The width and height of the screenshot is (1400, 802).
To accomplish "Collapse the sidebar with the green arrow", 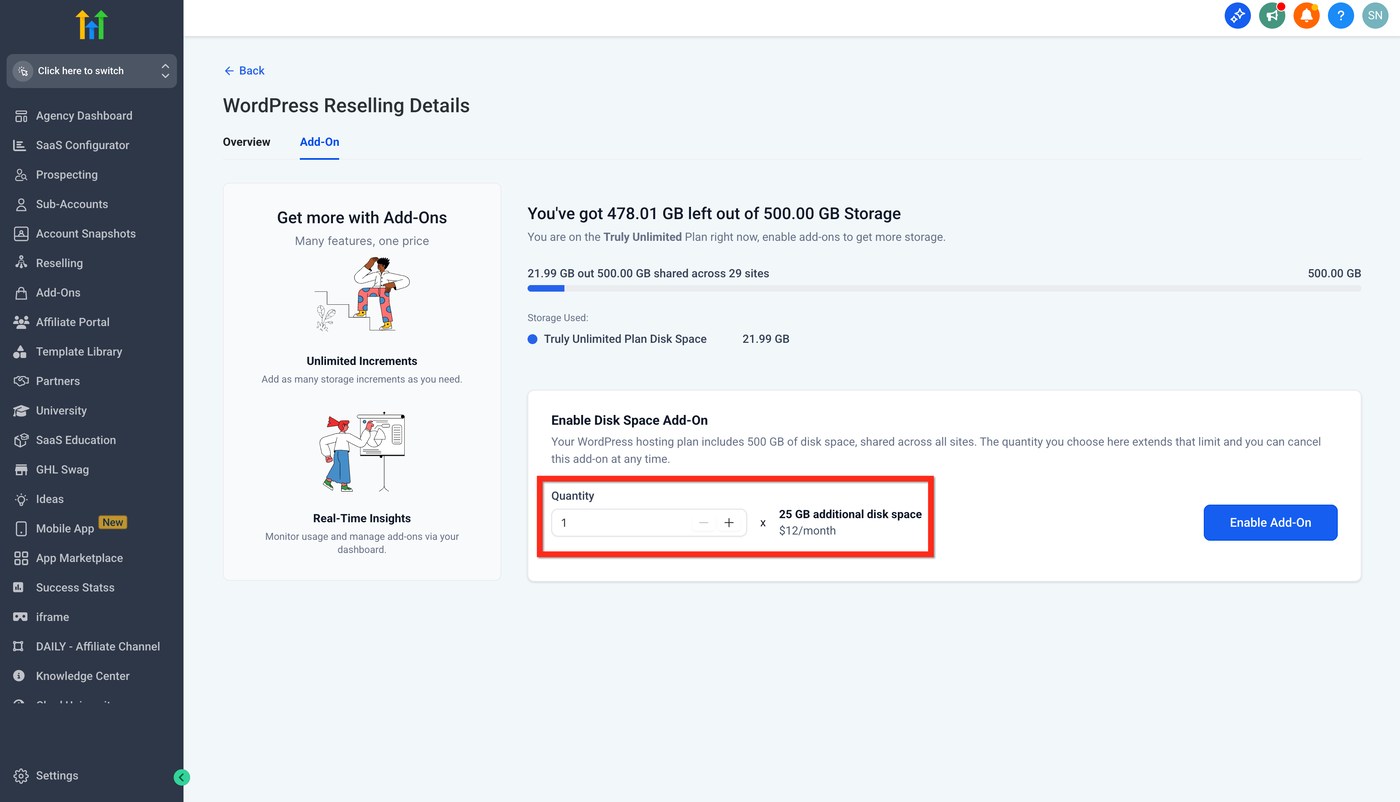I will click(x=181, y=777).
